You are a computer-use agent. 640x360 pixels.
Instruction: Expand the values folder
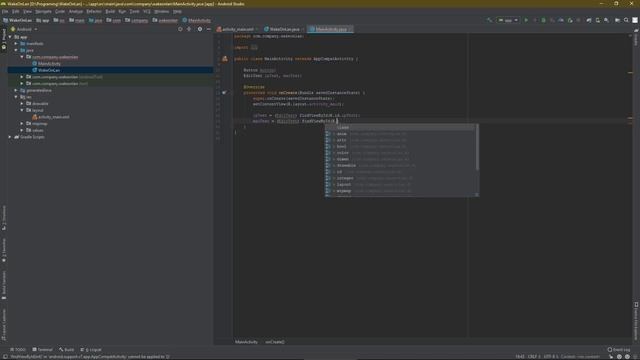coord(22,130)
